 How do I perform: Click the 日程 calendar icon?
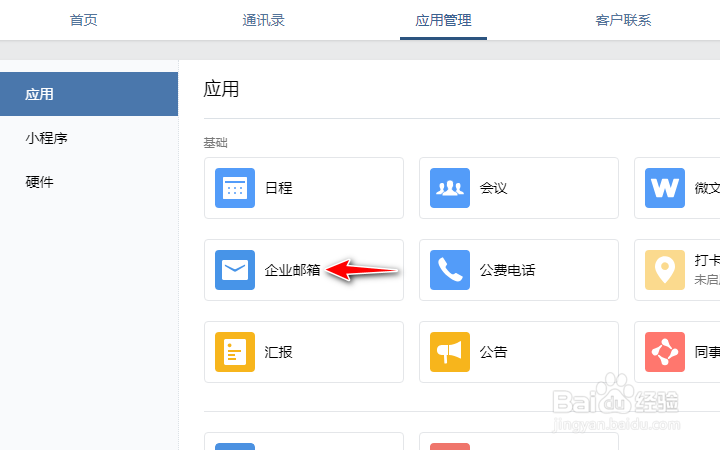tap(235, 188)
